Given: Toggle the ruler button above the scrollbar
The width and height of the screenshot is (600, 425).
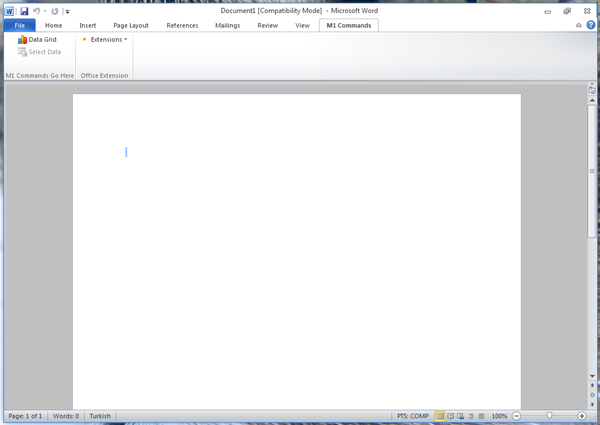Looking at the screenshot, I should coord(592,89).
